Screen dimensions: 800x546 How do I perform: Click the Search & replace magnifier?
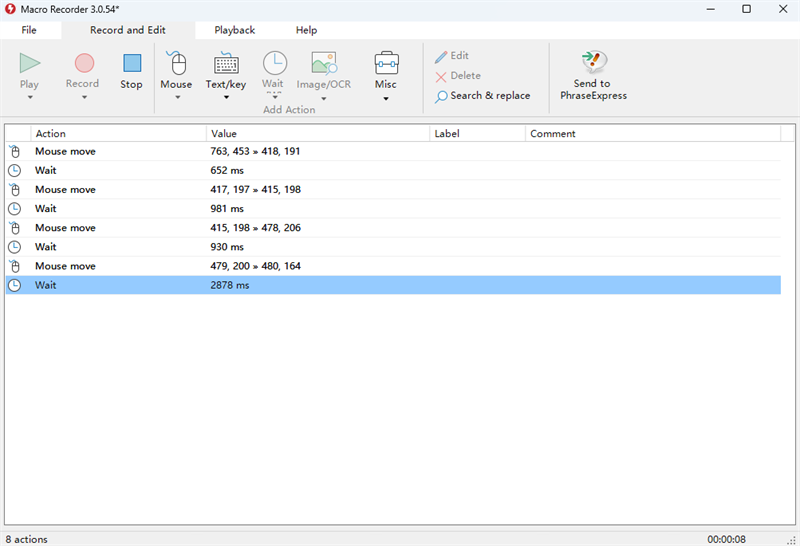tap(441, 97)
